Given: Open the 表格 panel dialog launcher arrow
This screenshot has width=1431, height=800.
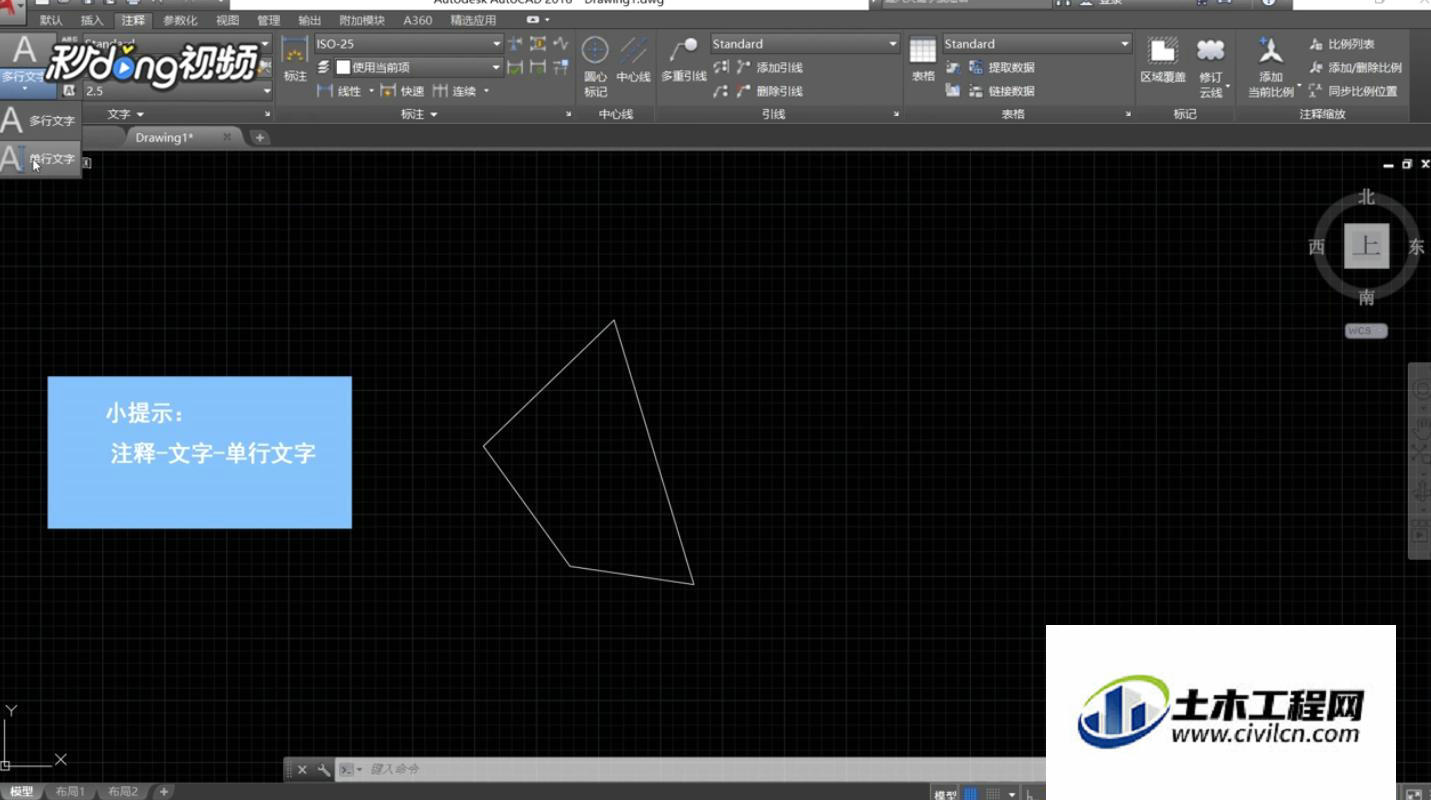Looking at the screenshot, I should tap(1128, 115).
